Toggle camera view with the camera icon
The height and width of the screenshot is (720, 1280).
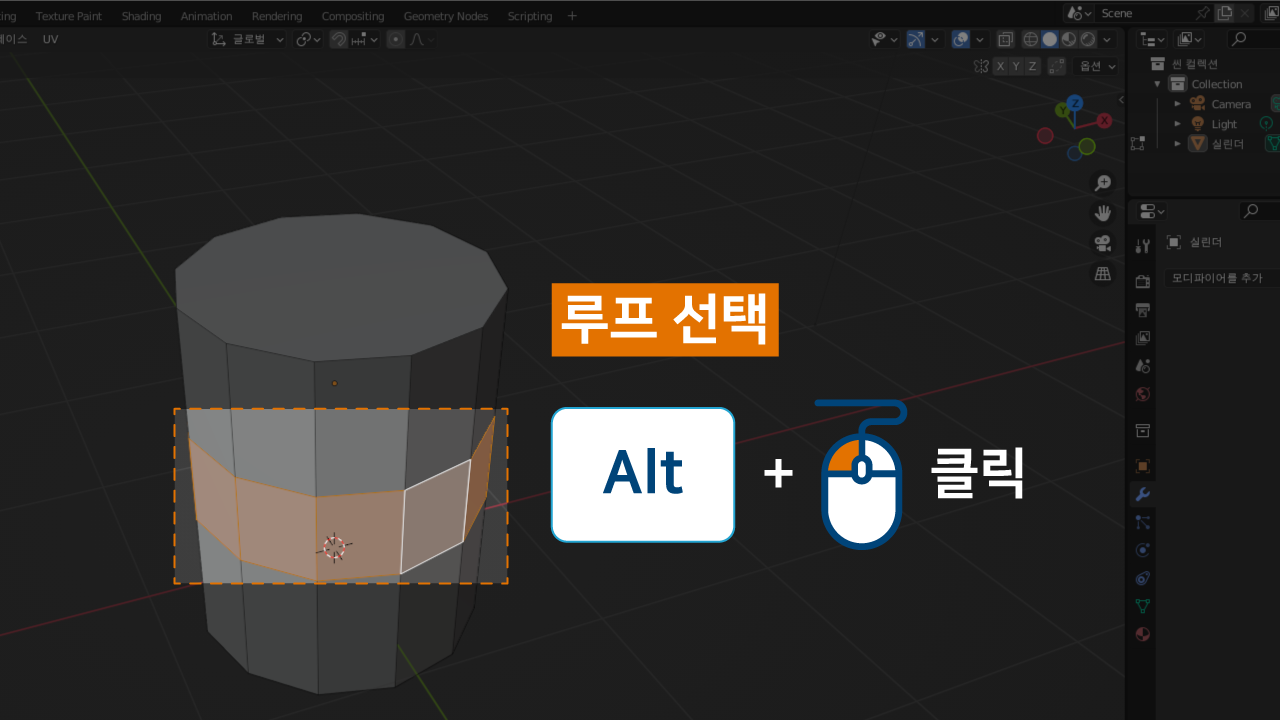(1103, 243)
